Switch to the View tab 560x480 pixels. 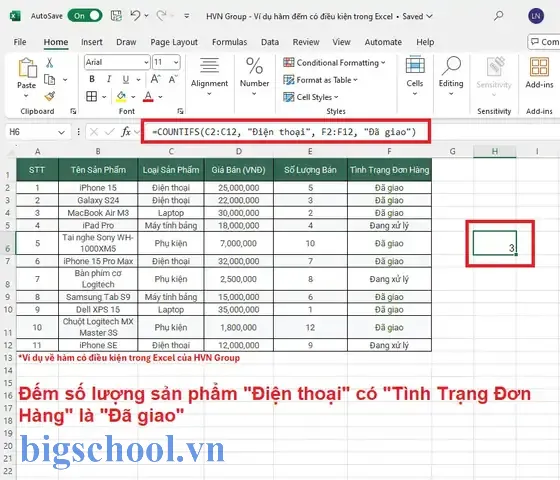click(341, 42)
